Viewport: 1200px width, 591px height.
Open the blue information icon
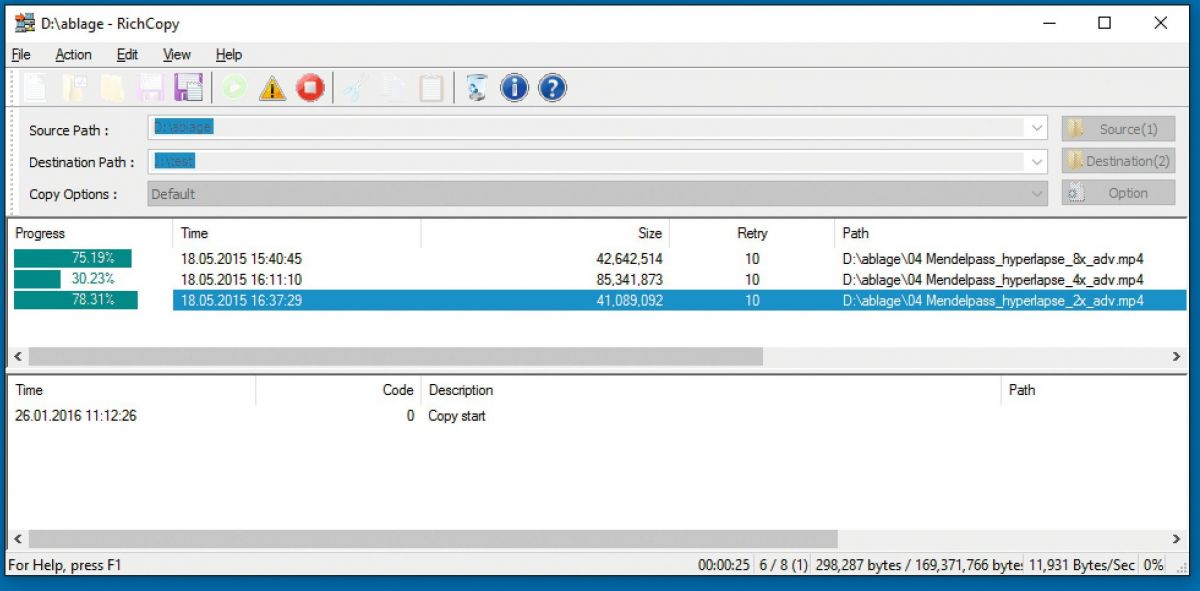(514, 88)
